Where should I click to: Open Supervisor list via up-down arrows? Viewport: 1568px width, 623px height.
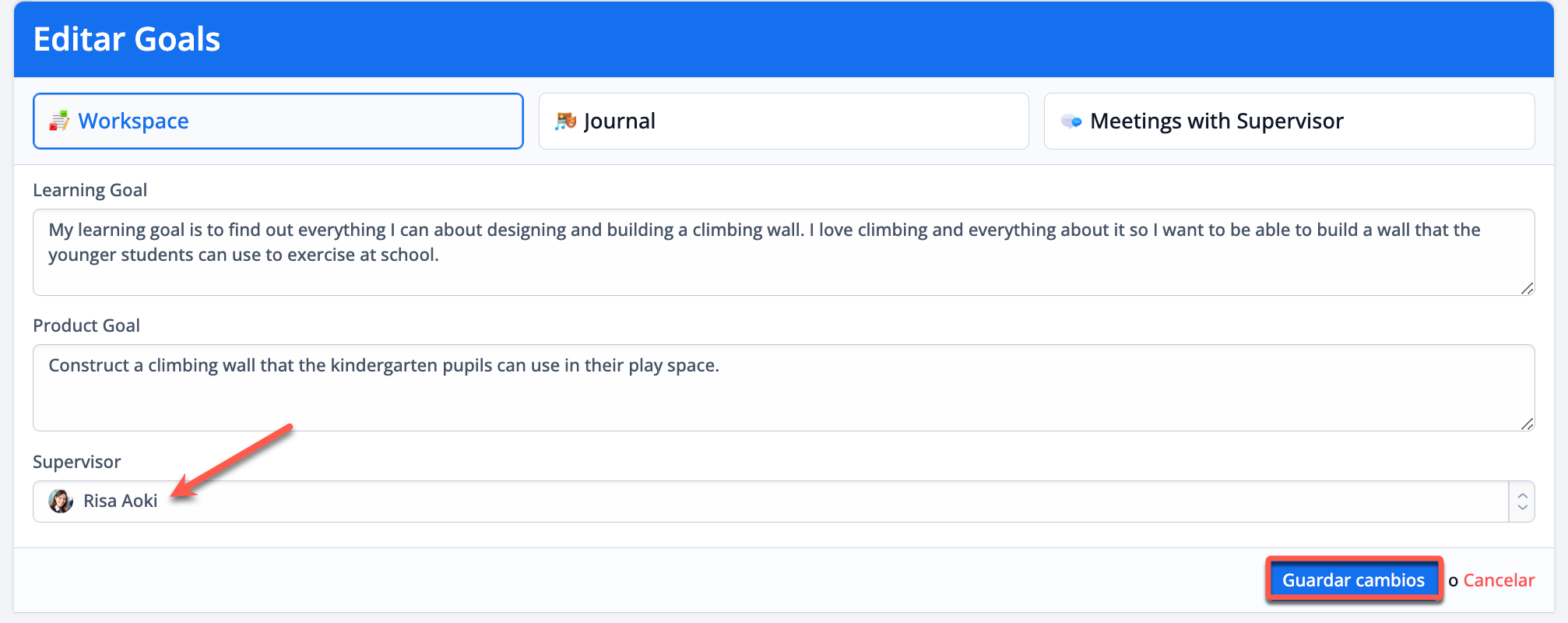click(x=1522, y=502)
